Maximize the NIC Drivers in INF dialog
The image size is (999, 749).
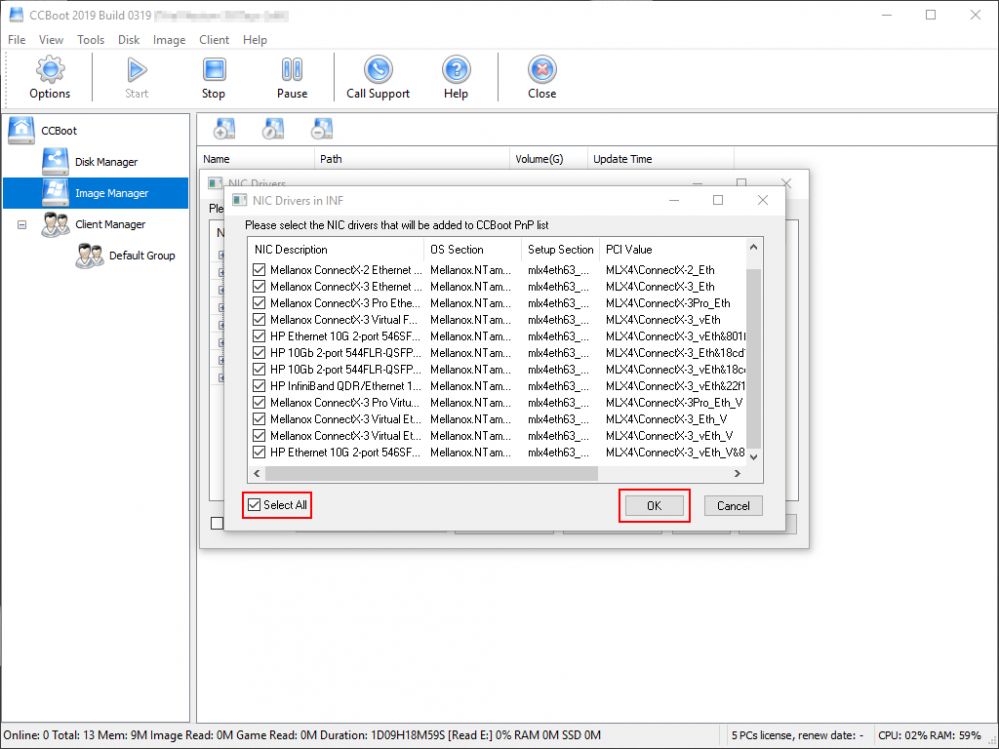pos(718,200)
